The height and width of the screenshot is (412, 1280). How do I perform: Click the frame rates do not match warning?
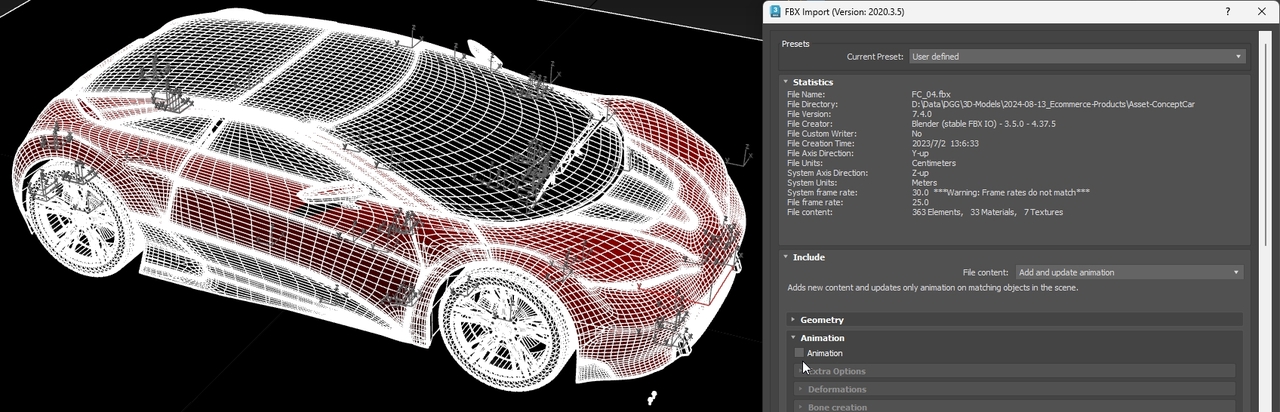1013,192
